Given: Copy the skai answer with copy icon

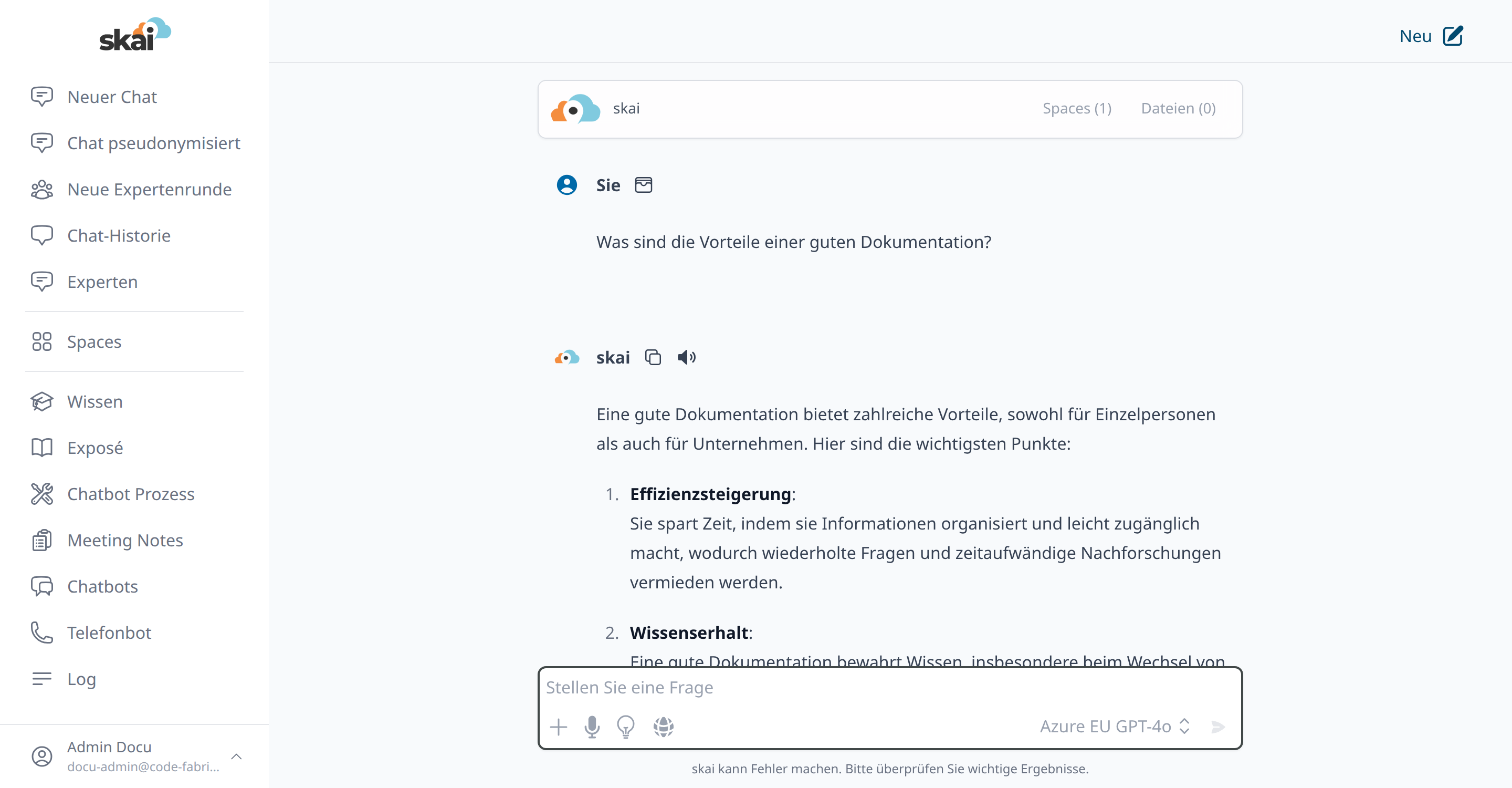Looking at the screenshot, I should point(653,357).
